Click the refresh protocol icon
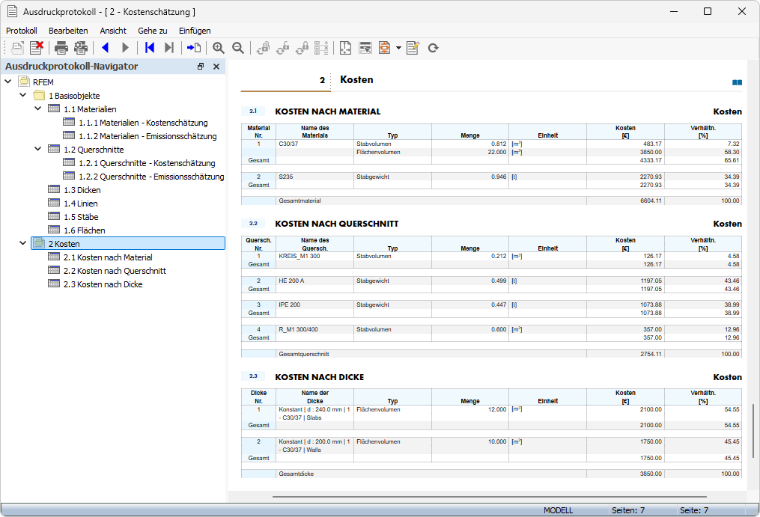Image resolution: width=760 pixels, height=517 pixels. tap(433, 47)
